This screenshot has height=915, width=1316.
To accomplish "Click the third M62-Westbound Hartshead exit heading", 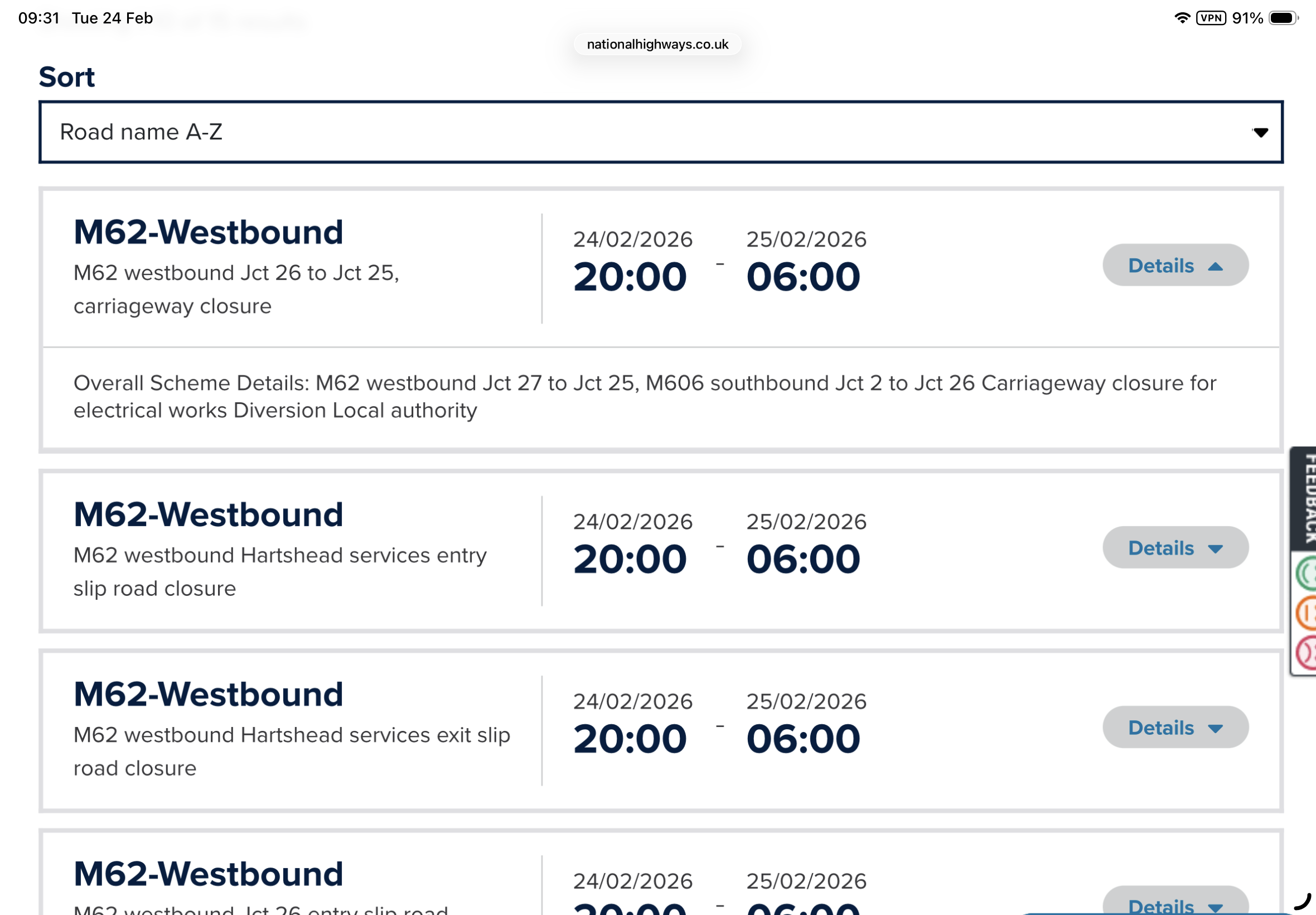I will tap(208, 694).
